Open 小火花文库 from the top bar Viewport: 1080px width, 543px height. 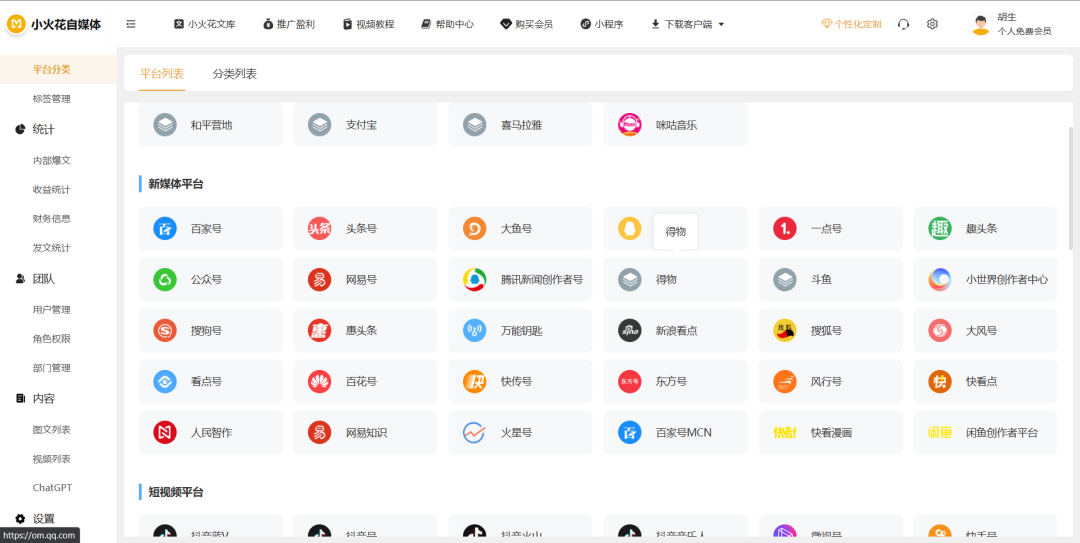tap(205, 24)
